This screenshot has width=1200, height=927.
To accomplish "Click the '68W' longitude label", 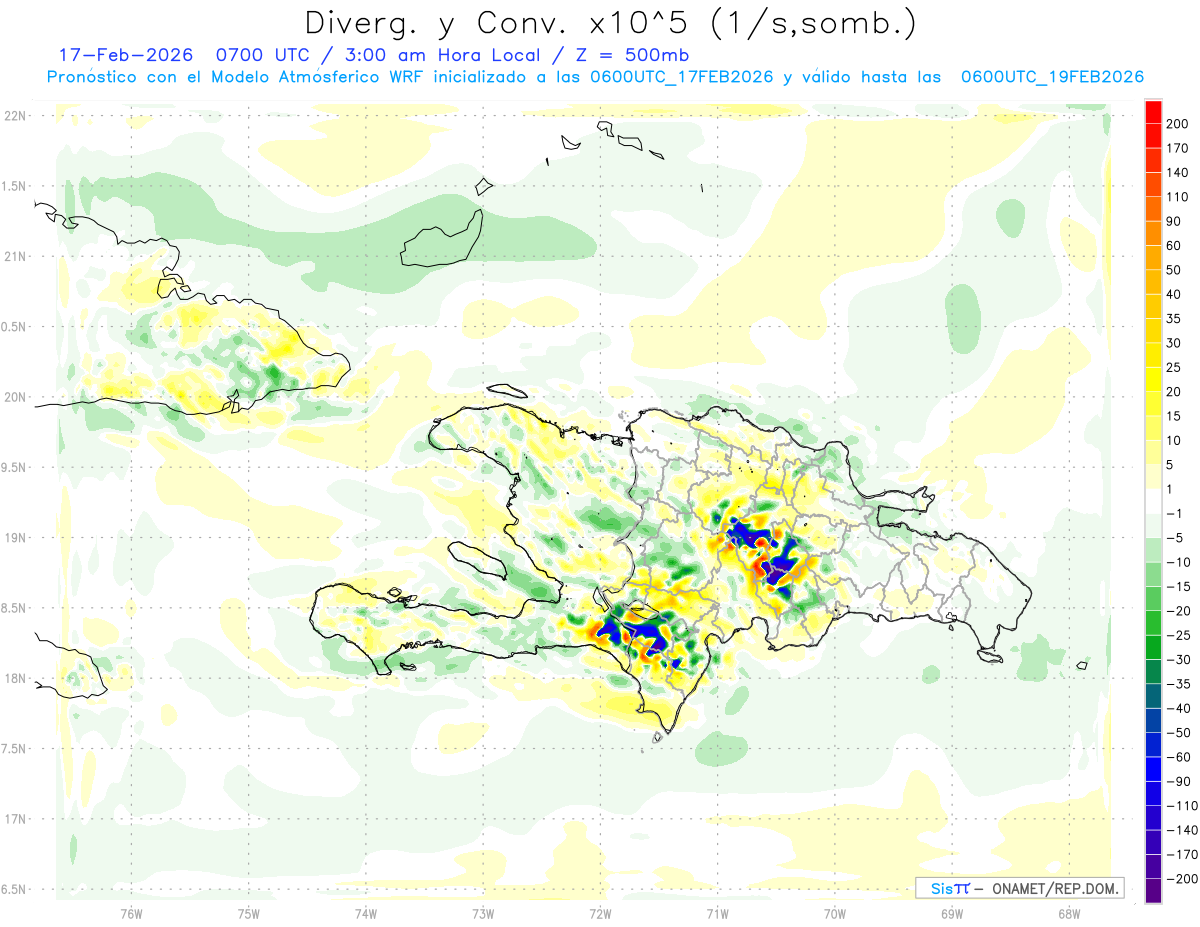I will 1069,913.
